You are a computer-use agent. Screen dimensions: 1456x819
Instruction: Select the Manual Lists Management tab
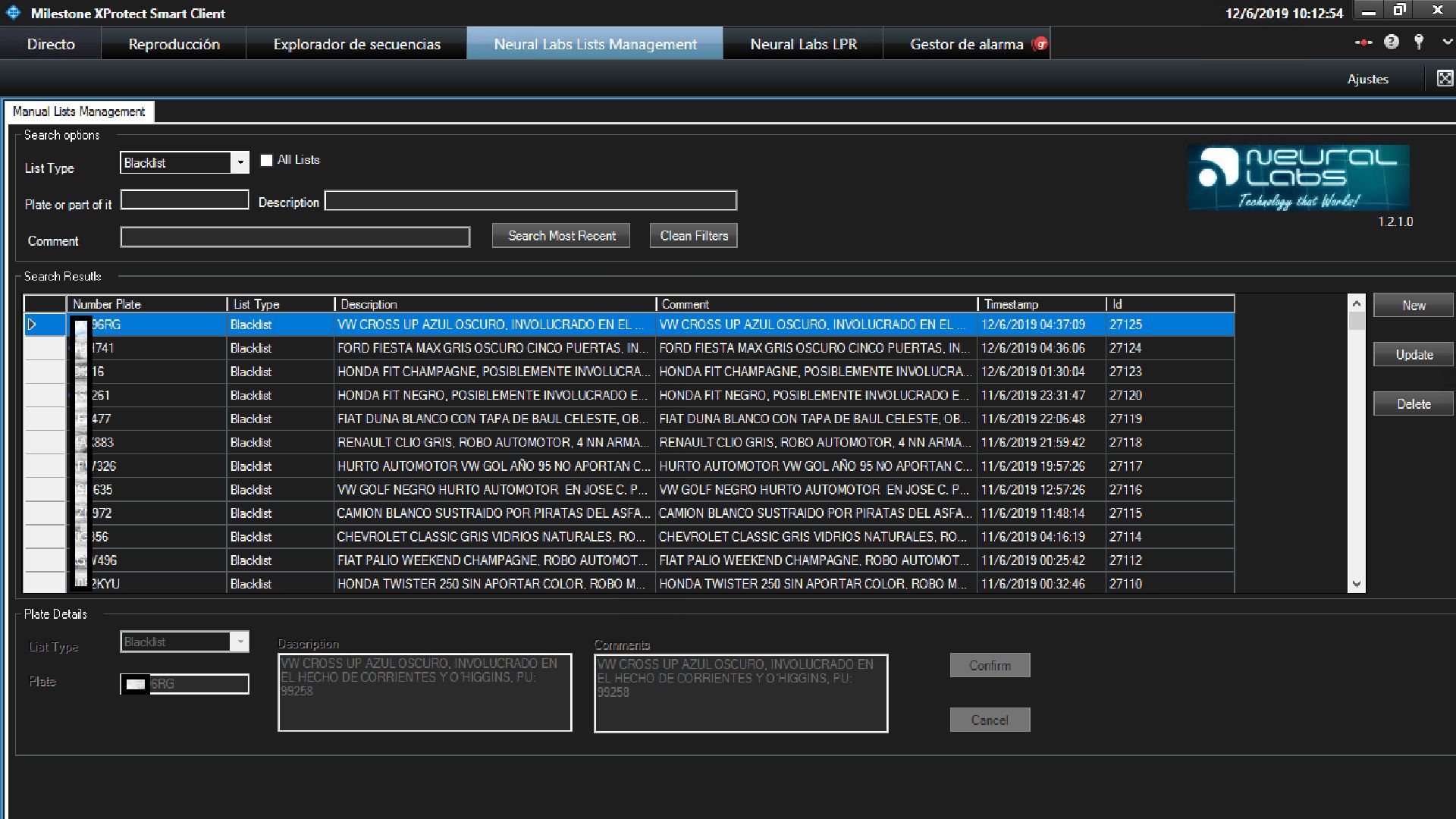click(79, 111)
